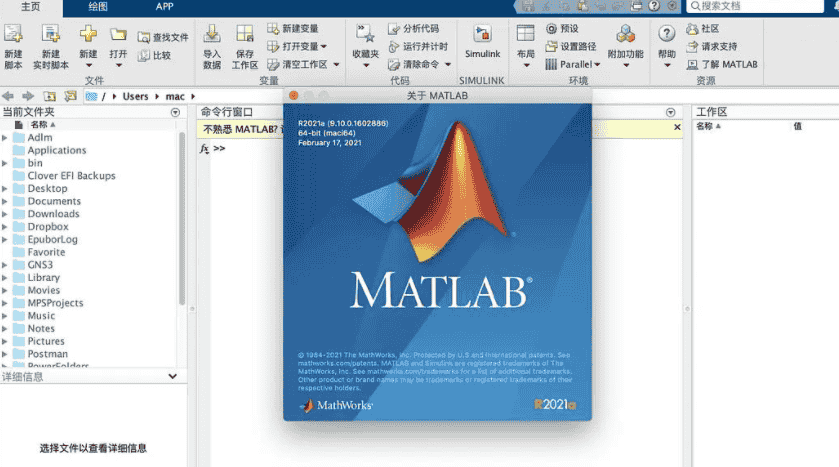Select the Postman folder

(x=48, y=354)
